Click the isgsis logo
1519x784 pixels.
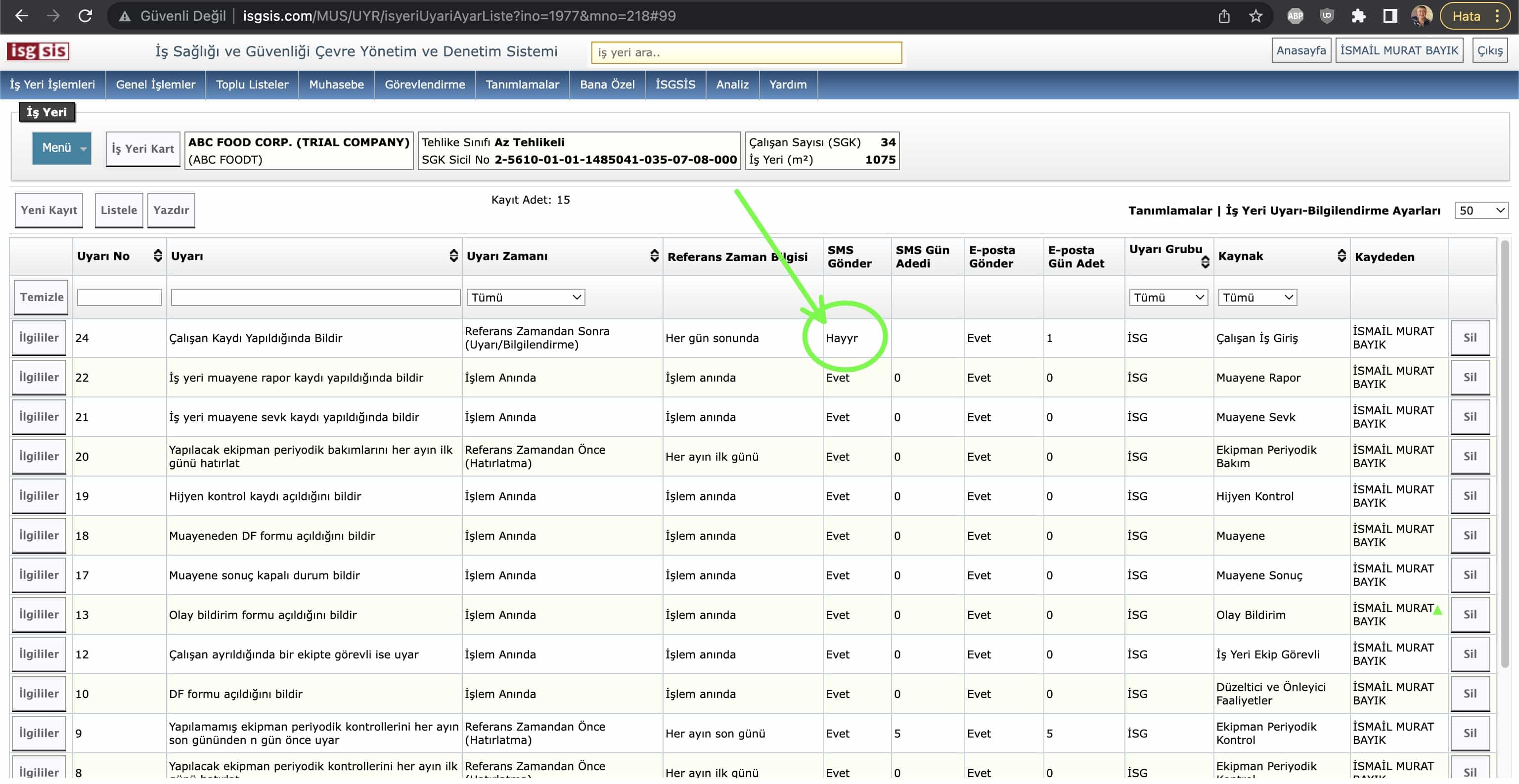[38, 51]
